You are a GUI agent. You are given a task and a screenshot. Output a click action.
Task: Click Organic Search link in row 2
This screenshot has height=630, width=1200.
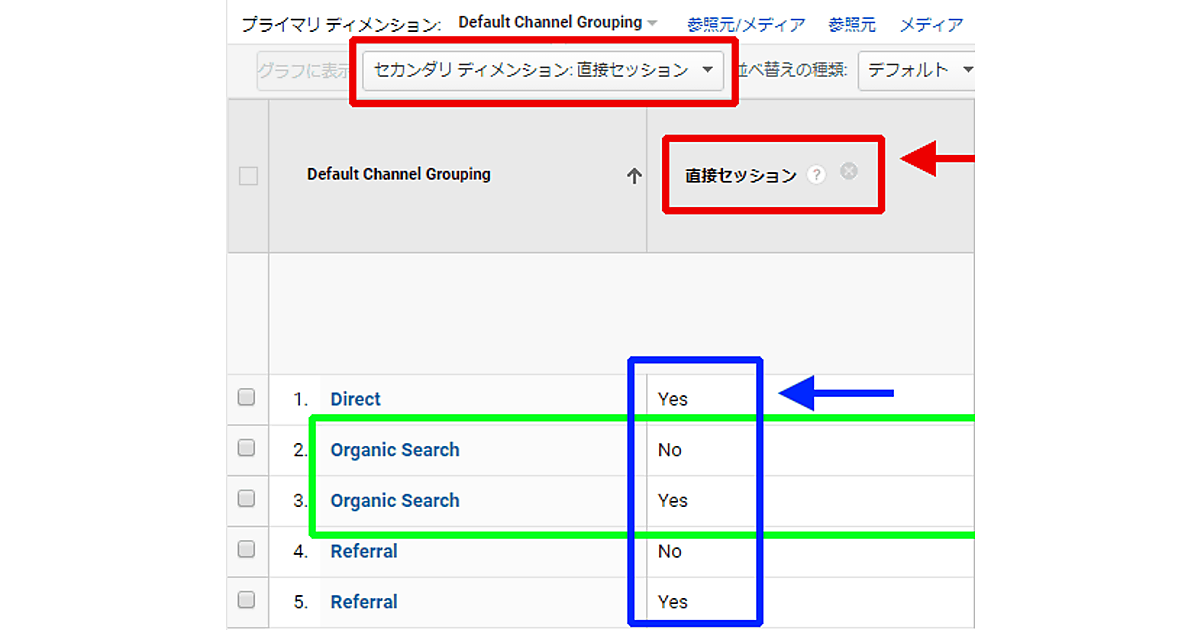tap(395, 450)
